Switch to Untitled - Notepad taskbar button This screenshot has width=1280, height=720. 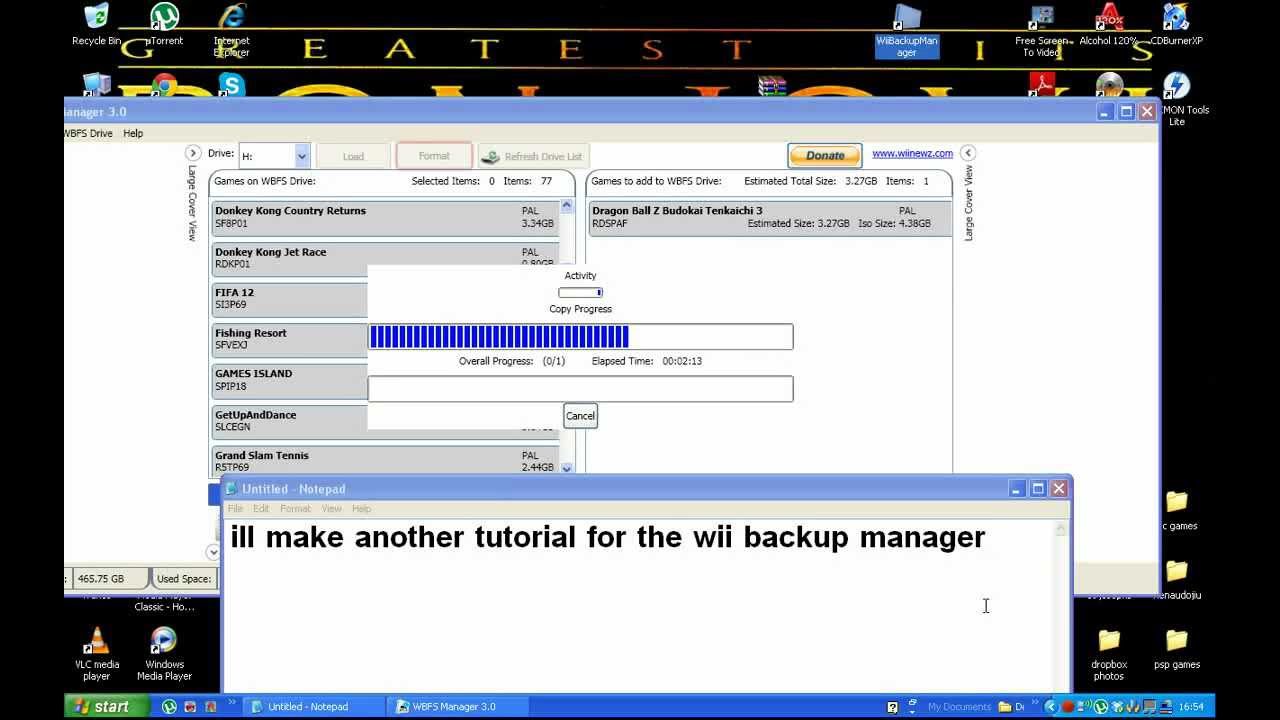pos(315,706)
